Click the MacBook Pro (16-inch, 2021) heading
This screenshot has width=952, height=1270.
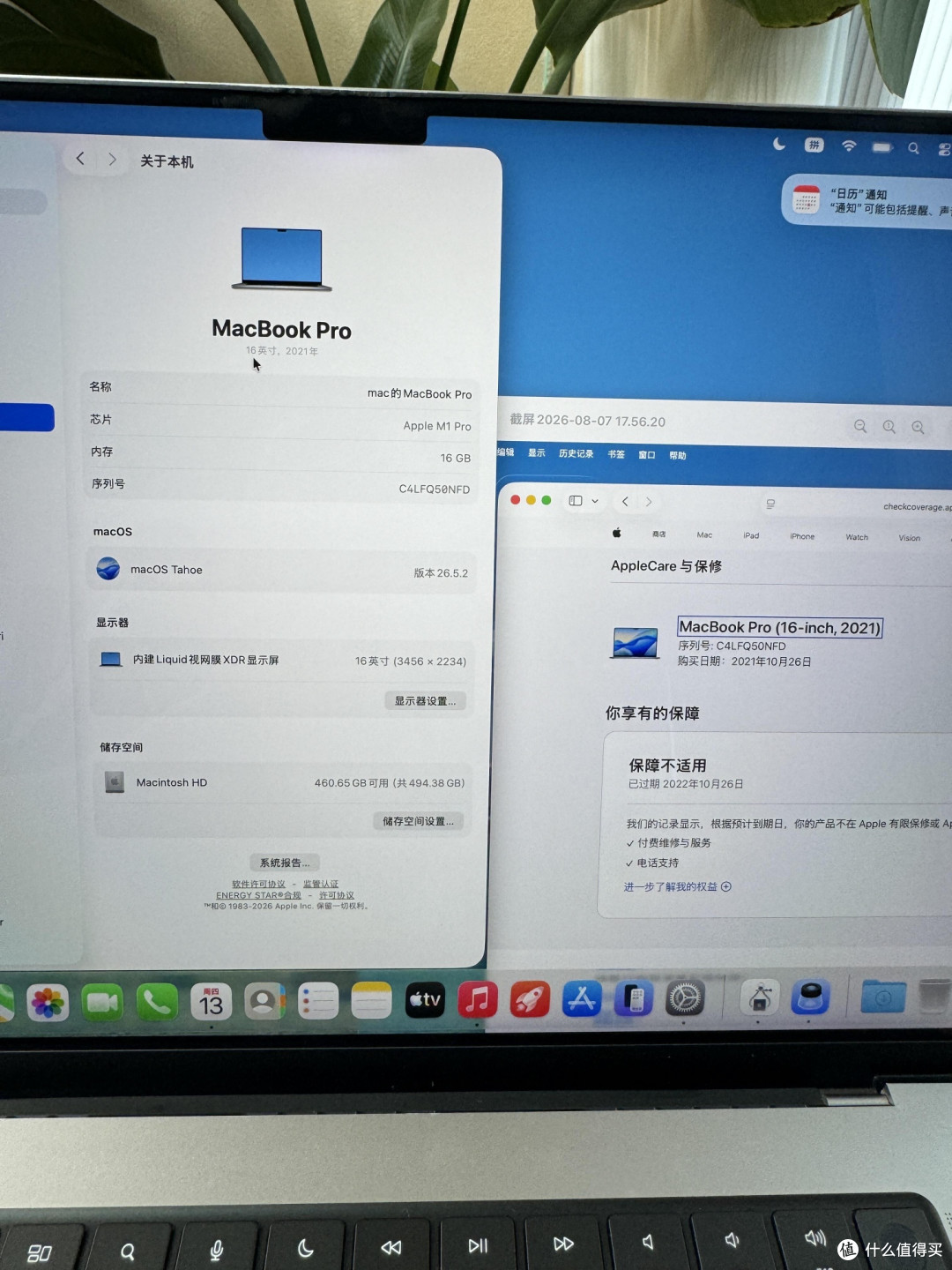(x=780, y=627)
